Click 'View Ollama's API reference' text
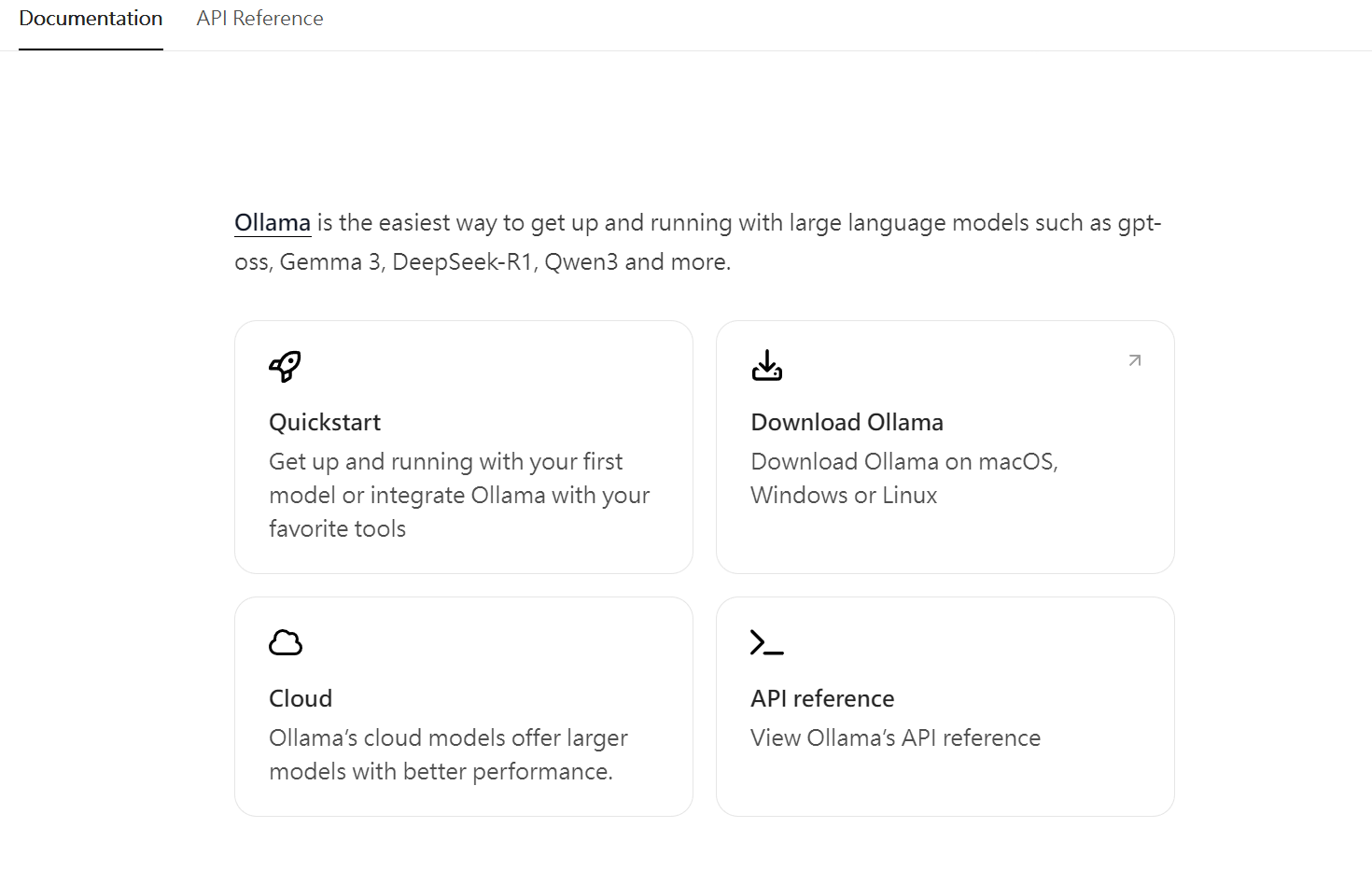1372x870 pixels. (895, 737)
